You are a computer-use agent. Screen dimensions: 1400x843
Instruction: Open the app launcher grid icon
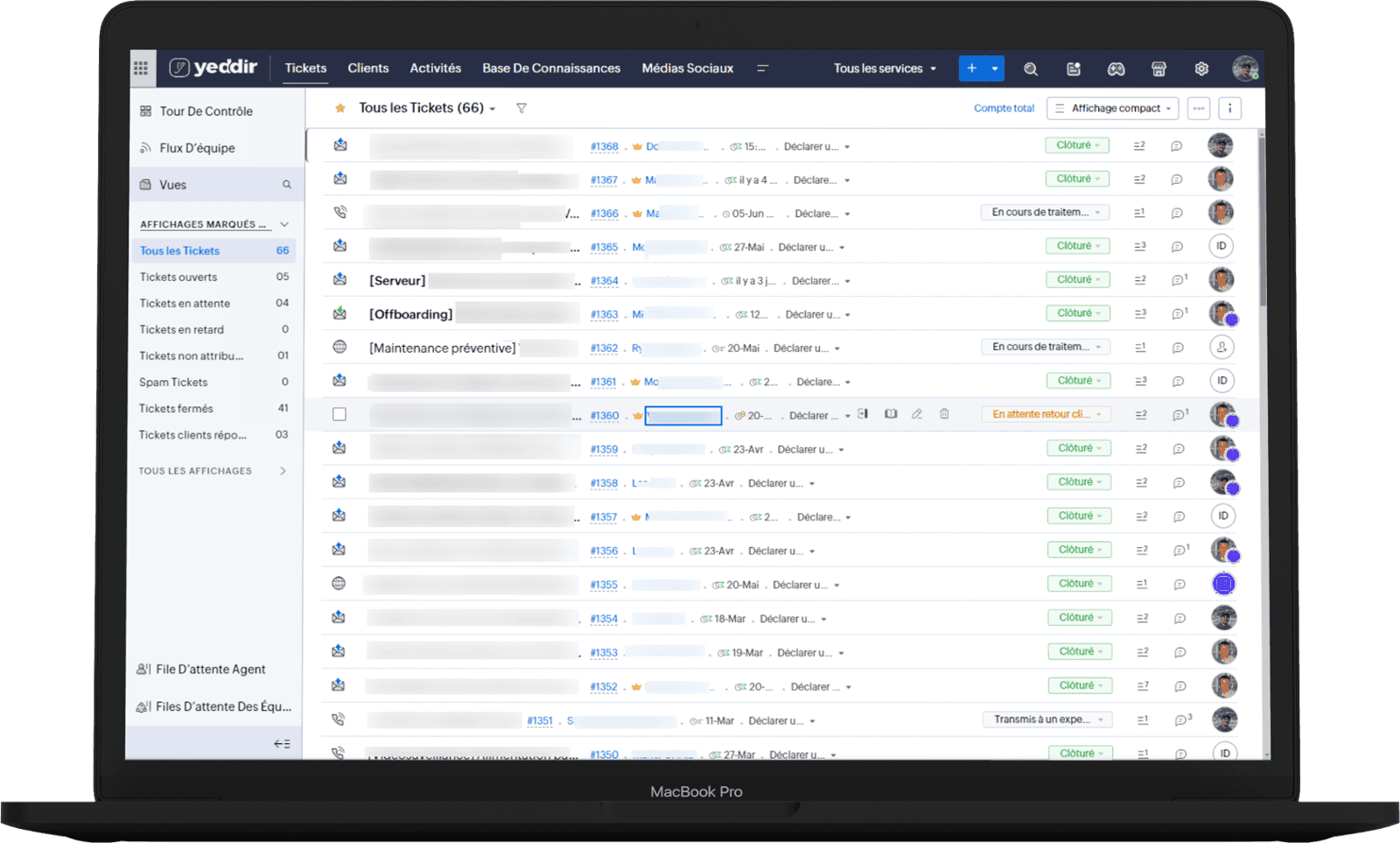pos(141,68)
